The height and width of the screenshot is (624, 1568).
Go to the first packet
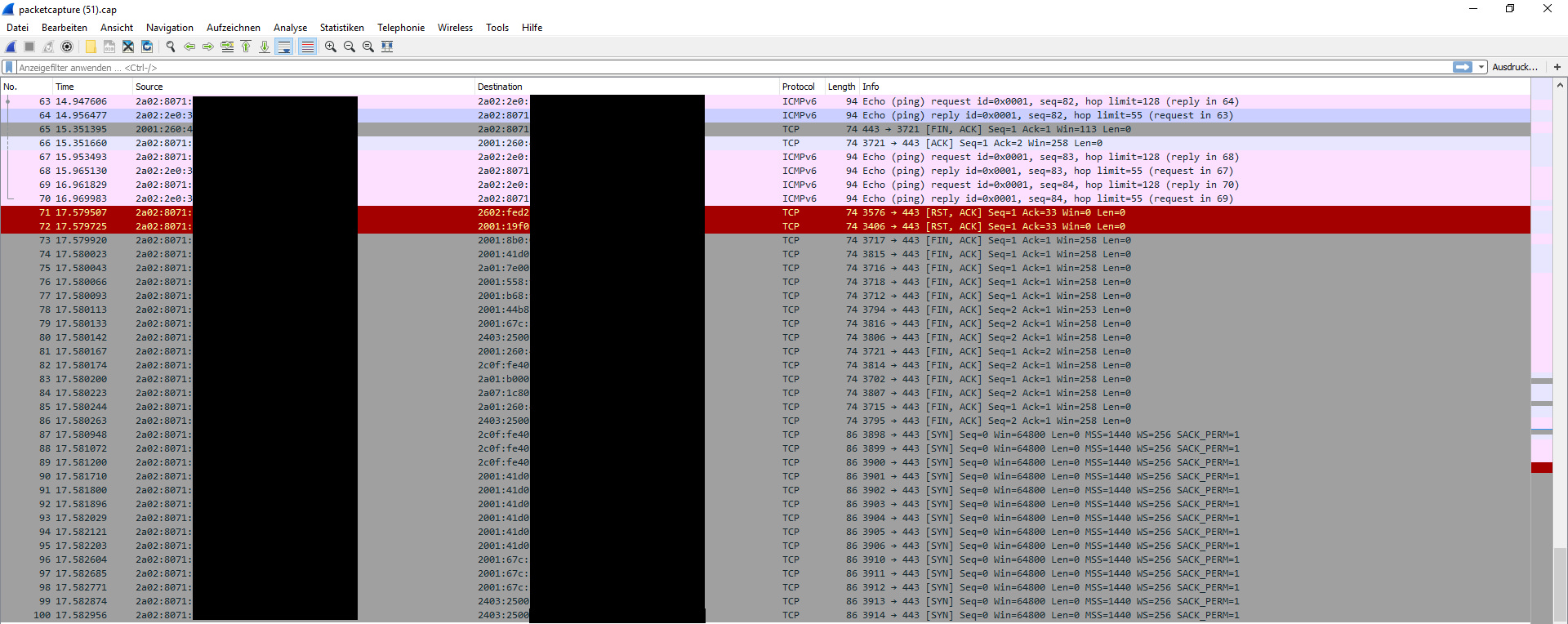click(x=246, y=47)
